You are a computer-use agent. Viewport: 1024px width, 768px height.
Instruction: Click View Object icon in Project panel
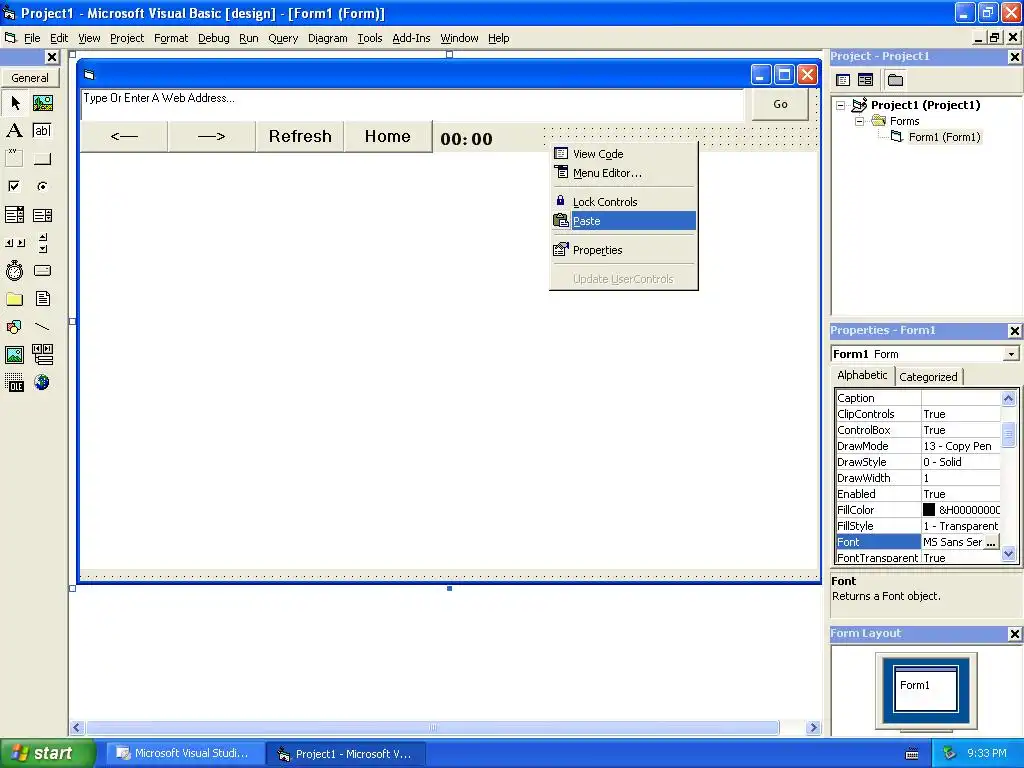click(x=865, y=80)
